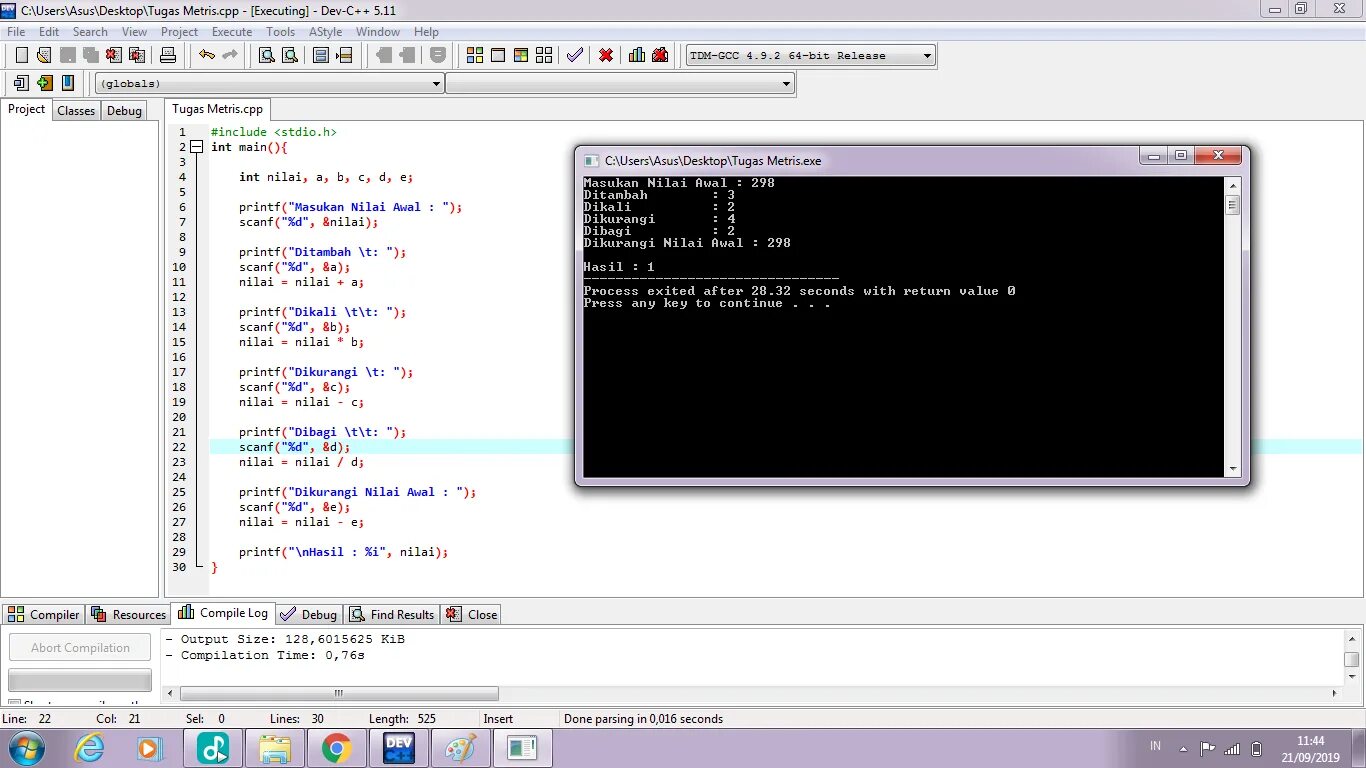Open Google Chrome from the taskbar
This screenshot has height=768, width=1366.
336,748
